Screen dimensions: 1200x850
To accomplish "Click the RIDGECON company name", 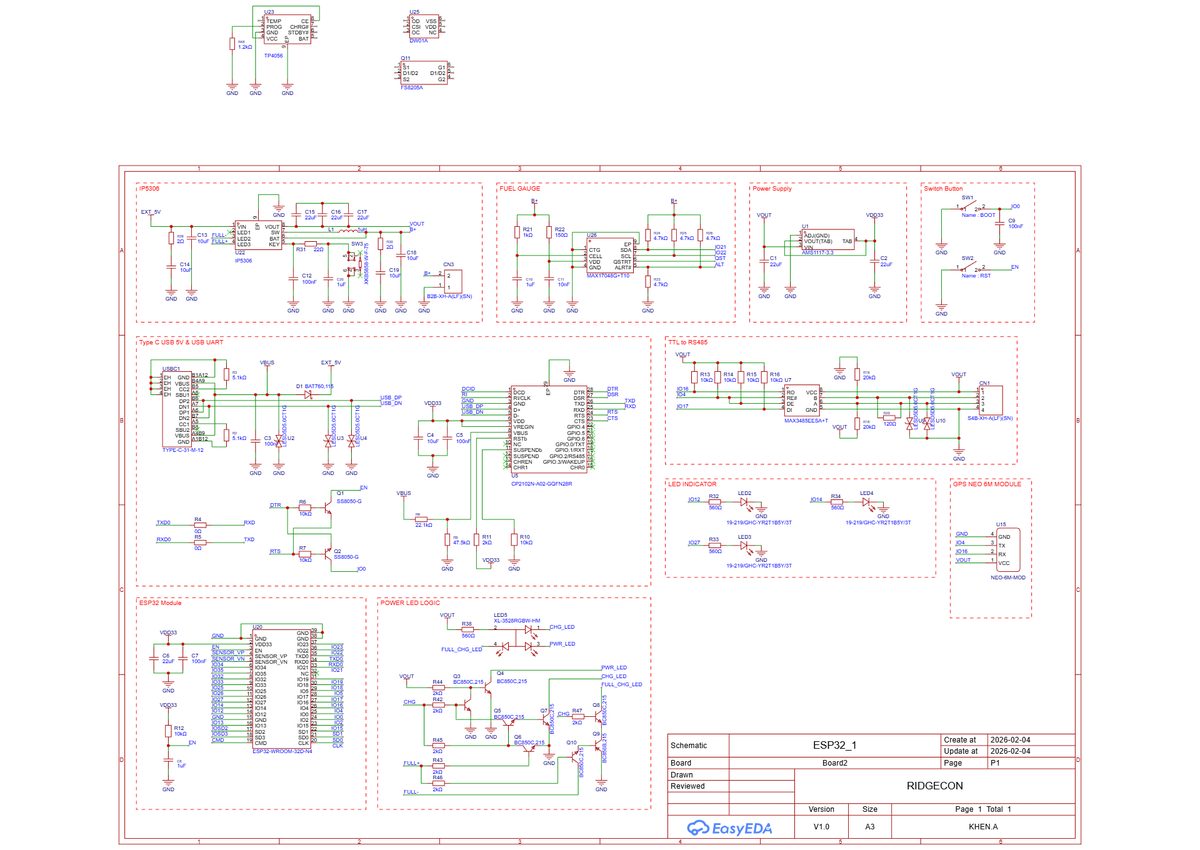I will coord(934,786).
